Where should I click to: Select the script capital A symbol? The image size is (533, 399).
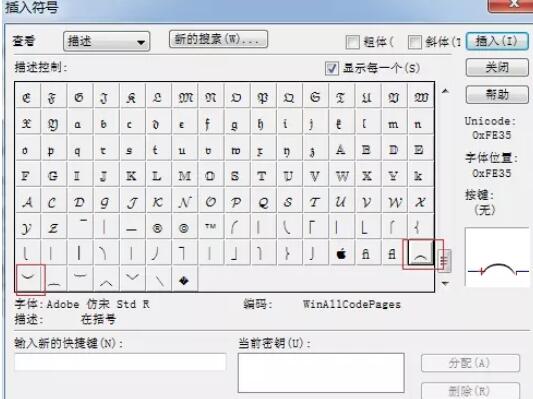28,202
